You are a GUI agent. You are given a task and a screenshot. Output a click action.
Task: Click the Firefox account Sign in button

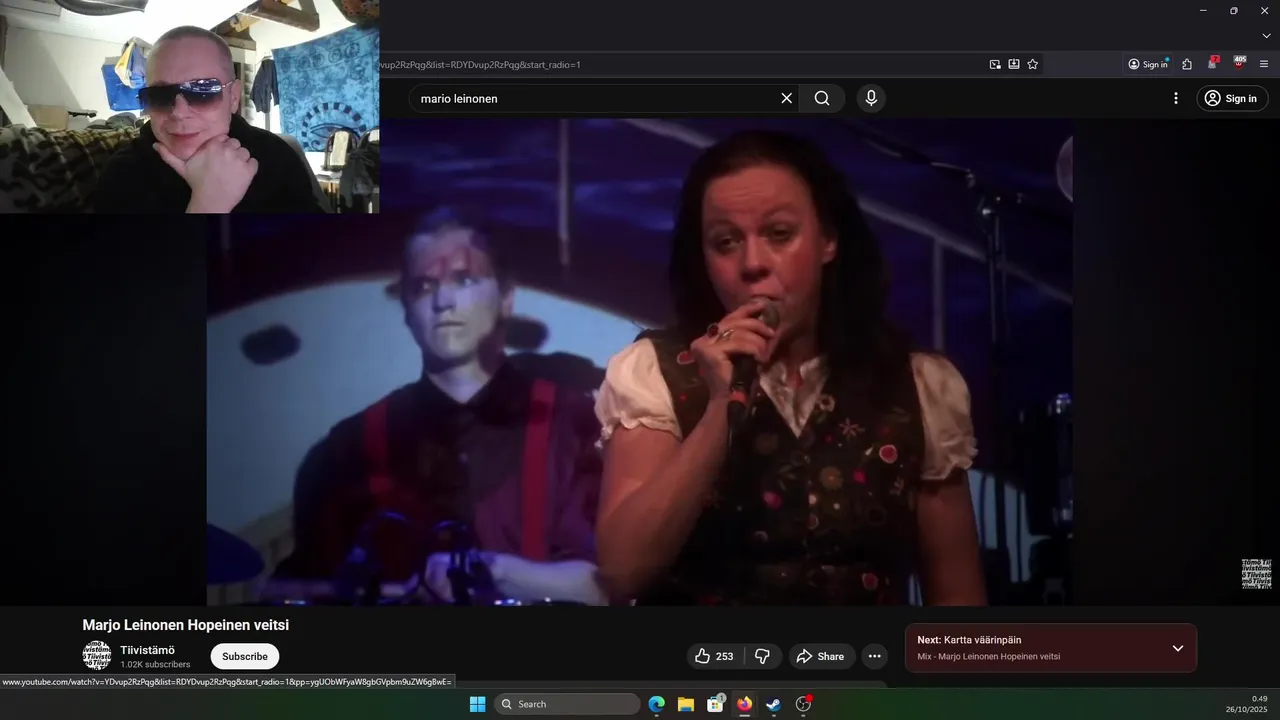pos(1148,64)
